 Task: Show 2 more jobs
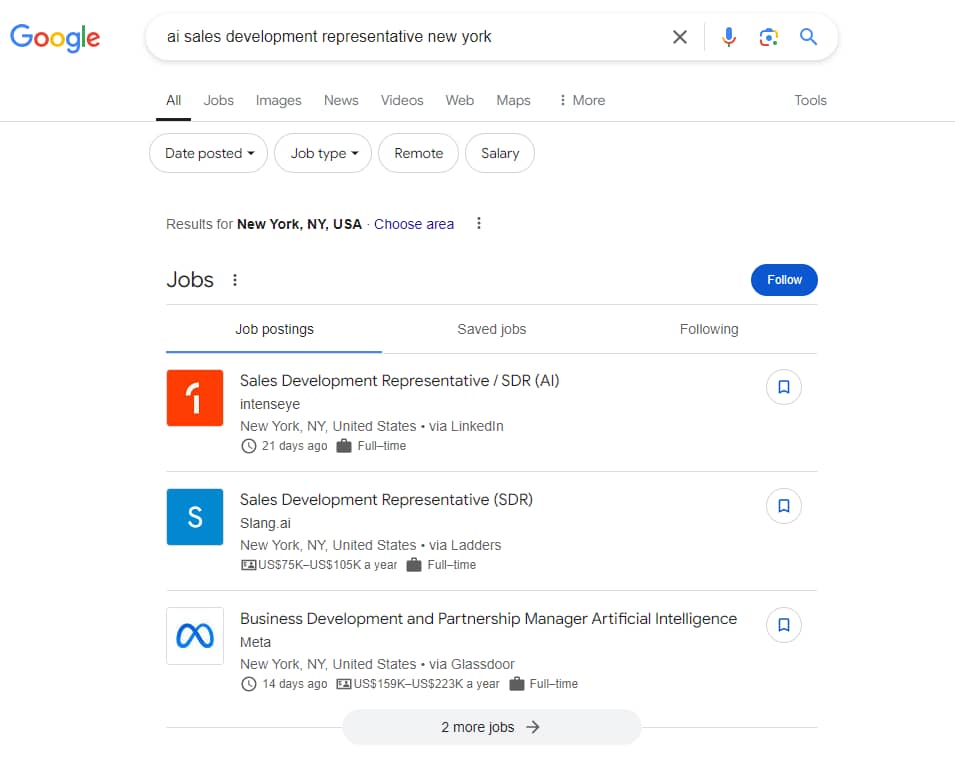click(x=491, y=727)
